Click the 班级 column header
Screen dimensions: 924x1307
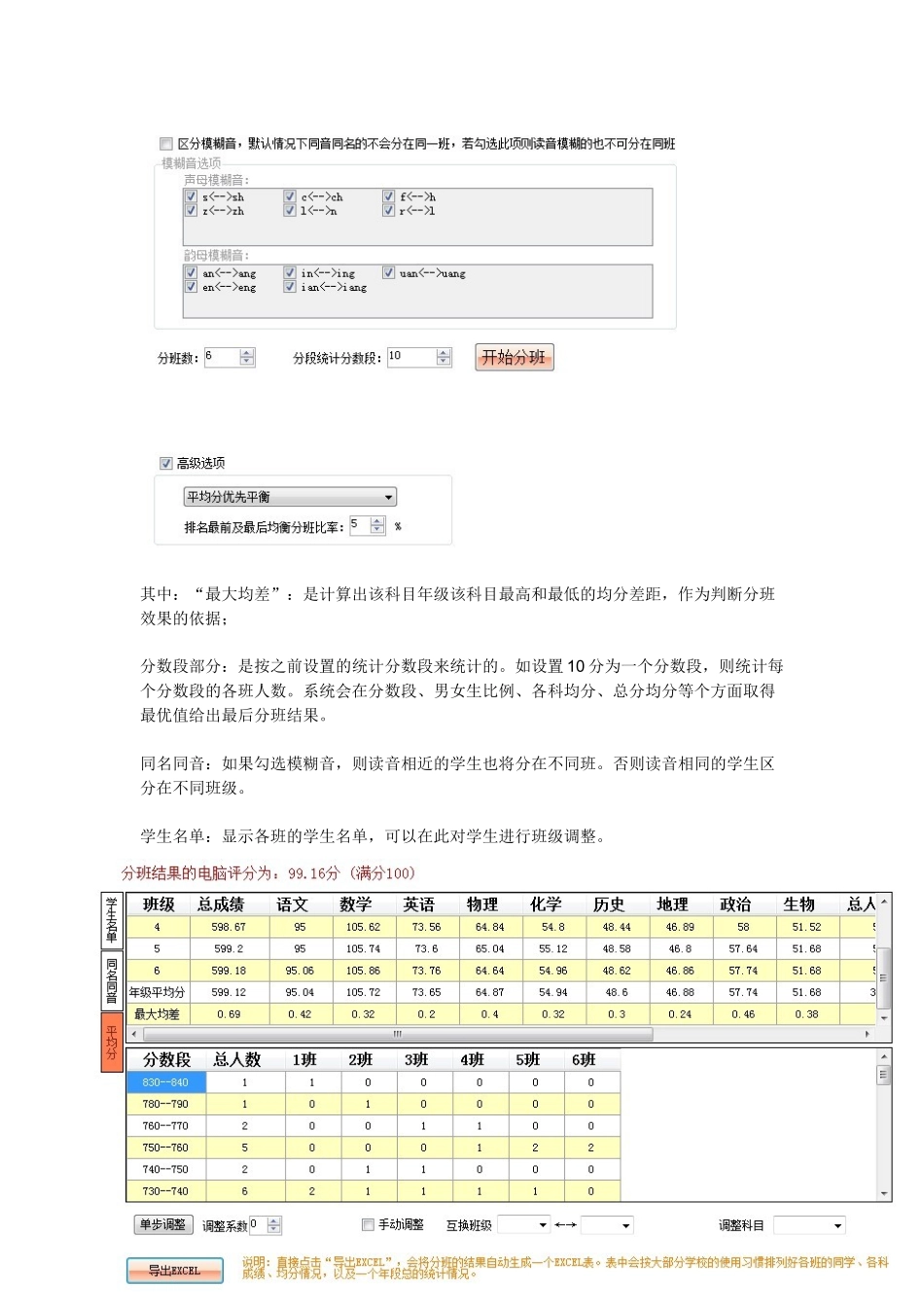159,904
